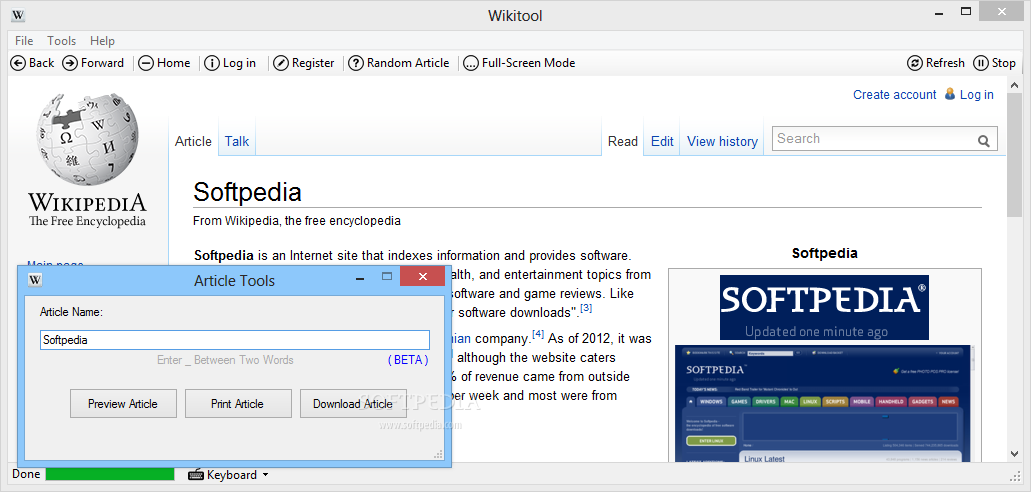
Task: Click the Stop icon
Action: (x=980, y=63)
